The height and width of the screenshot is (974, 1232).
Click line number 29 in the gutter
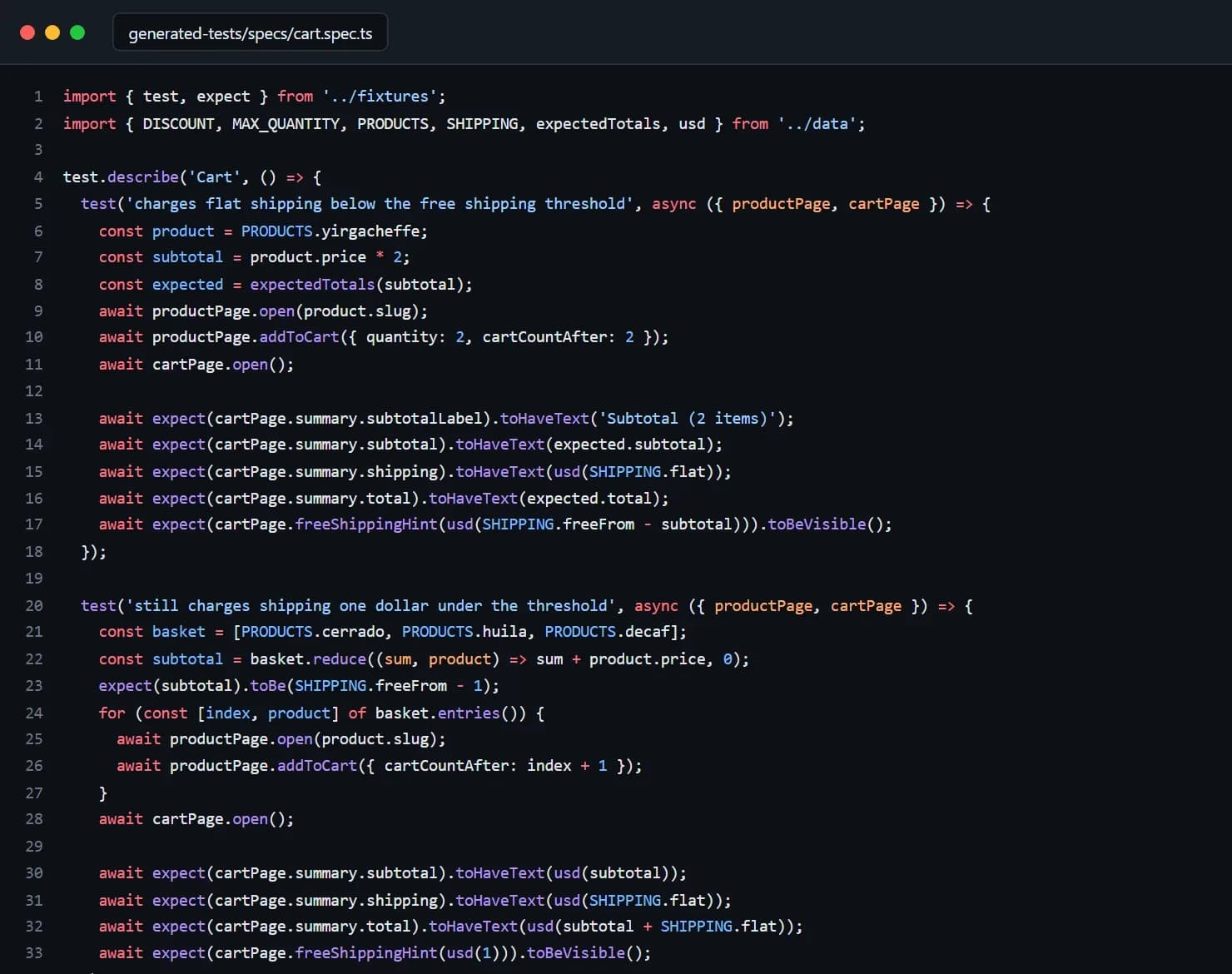click(34, 847)
